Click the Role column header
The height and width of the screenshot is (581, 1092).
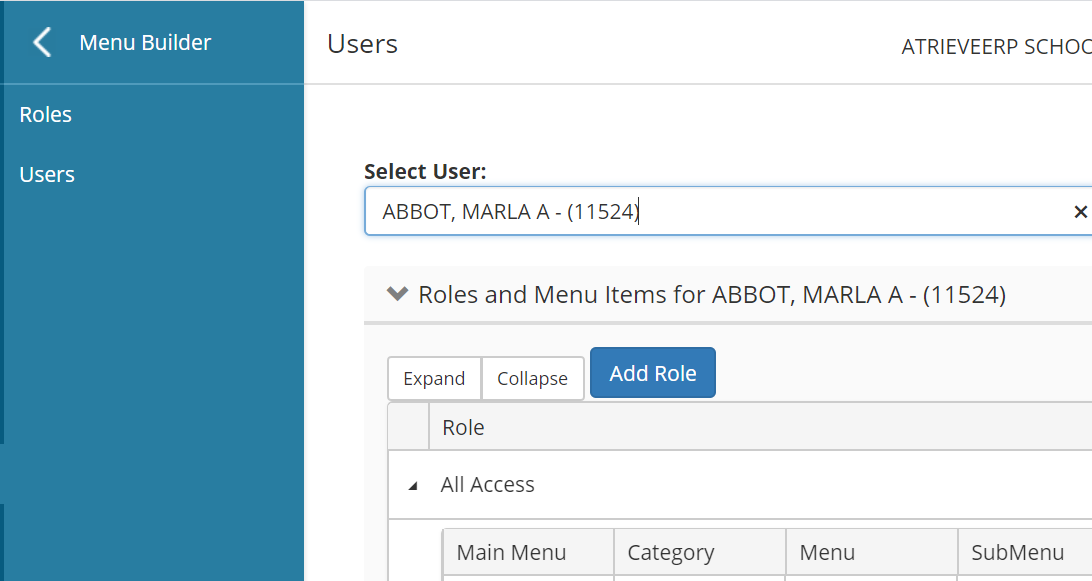point(463,427)
